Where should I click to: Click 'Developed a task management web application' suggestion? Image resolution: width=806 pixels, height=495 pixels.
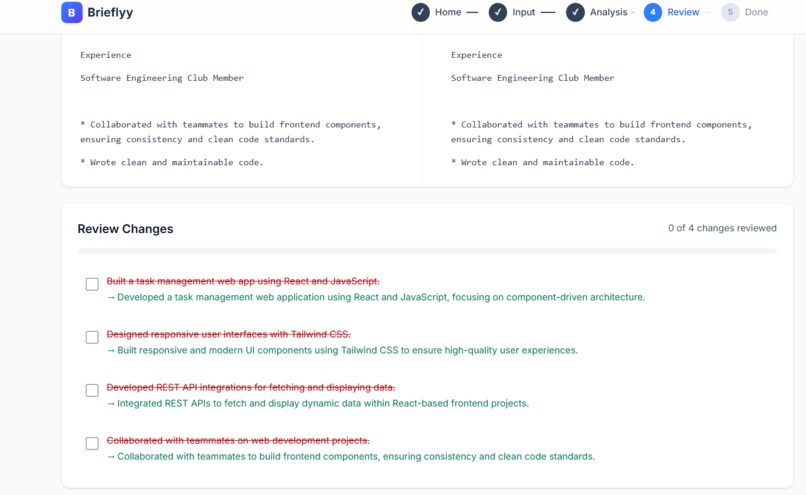point(376,297)
